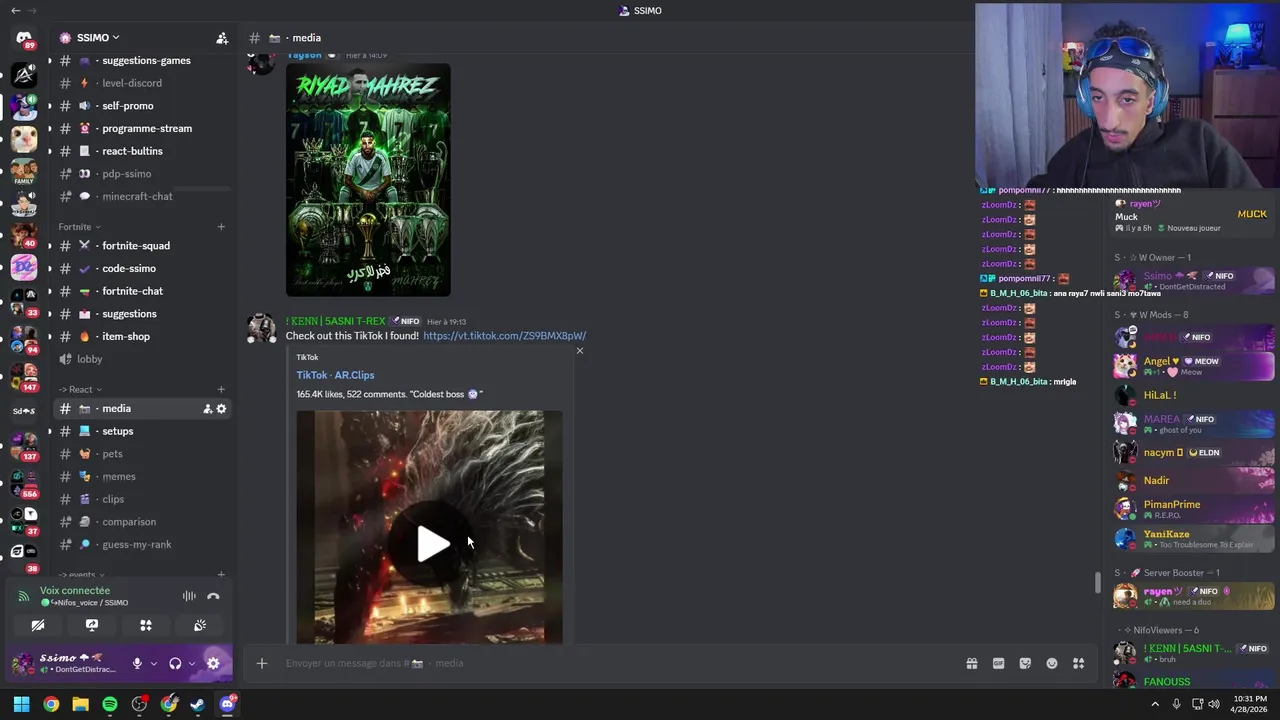Image resolution: width=1280 pixels, height=720 pixels.
Task: Open fortnite-squad channel
Action: pos(142,246)
